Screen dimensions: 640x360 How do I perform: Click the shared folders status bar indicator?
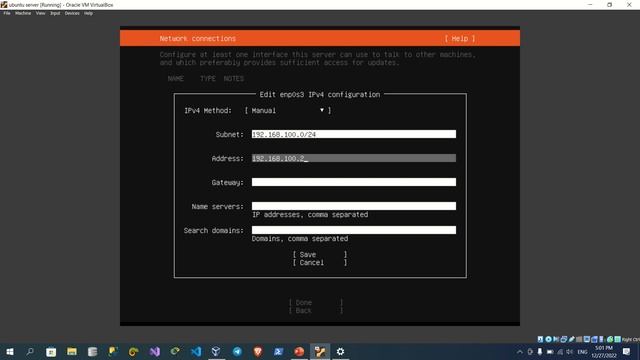coord(579,339)
